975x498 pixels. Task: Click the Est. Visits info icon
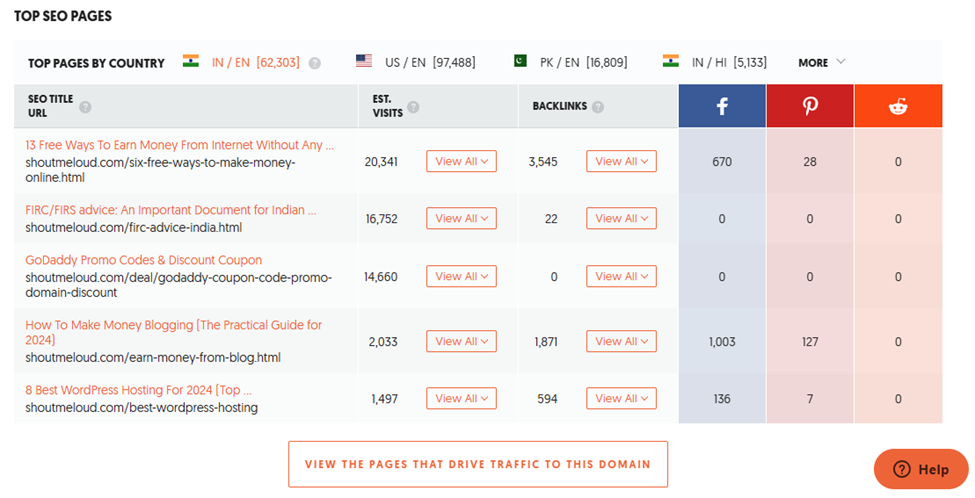[413, 107]
